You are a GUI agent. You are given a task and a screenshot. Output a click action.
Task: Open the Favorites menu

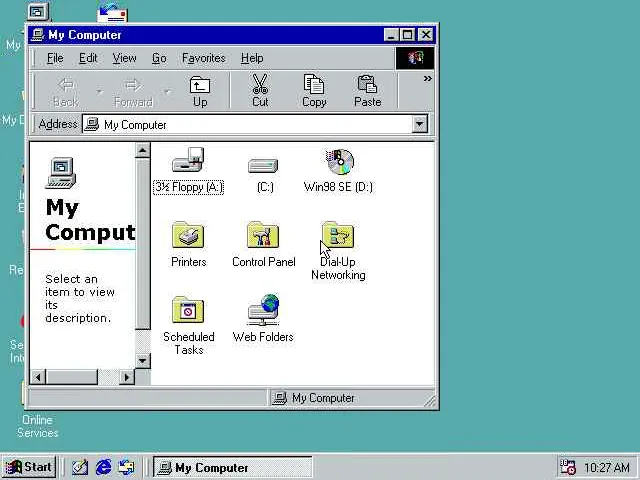click(204, 58)
